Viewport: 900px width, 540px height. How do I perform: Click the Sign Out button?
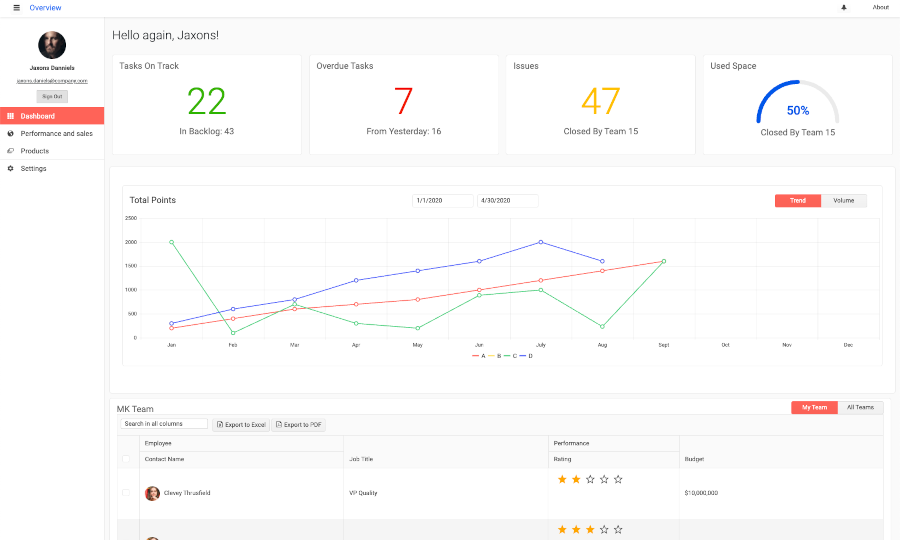pos(52,96)
